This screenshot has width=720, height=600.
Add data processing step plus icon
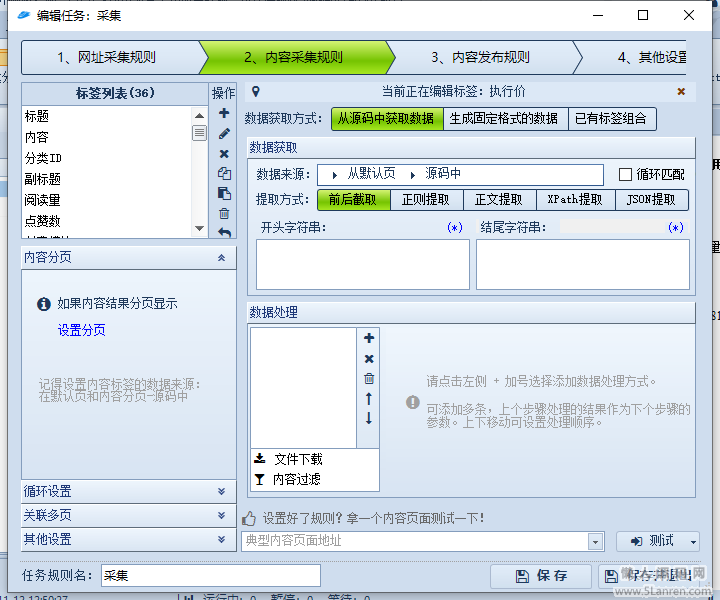coord(369,338)
